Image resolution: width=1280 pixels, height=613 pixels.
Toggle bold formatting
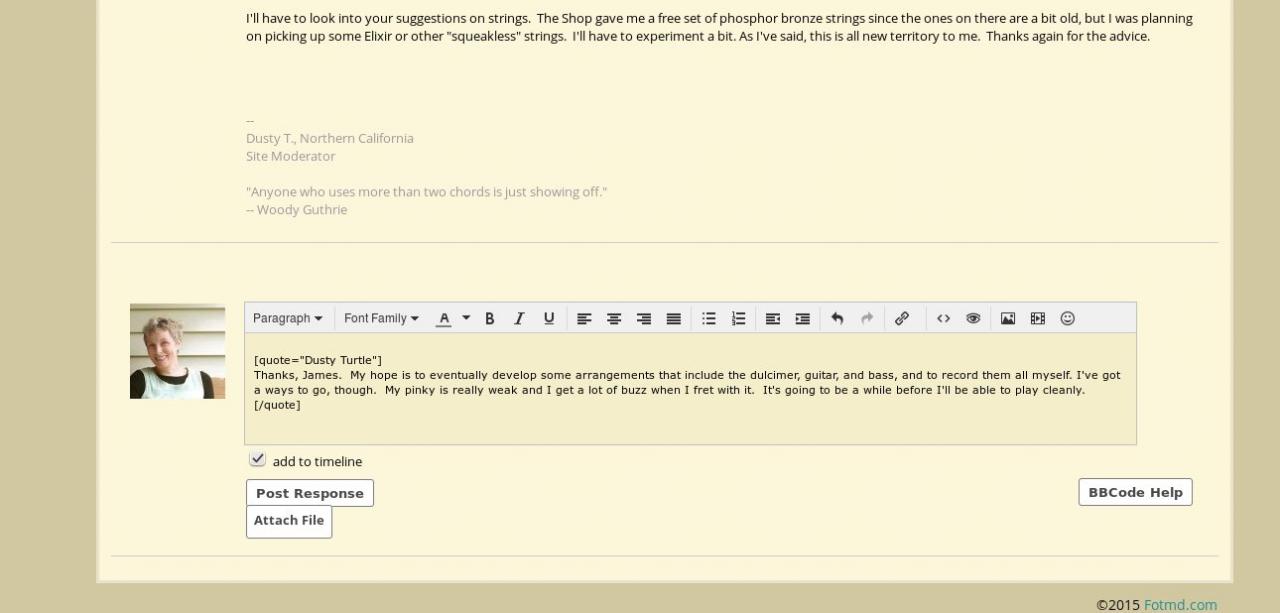coord(490,318)
